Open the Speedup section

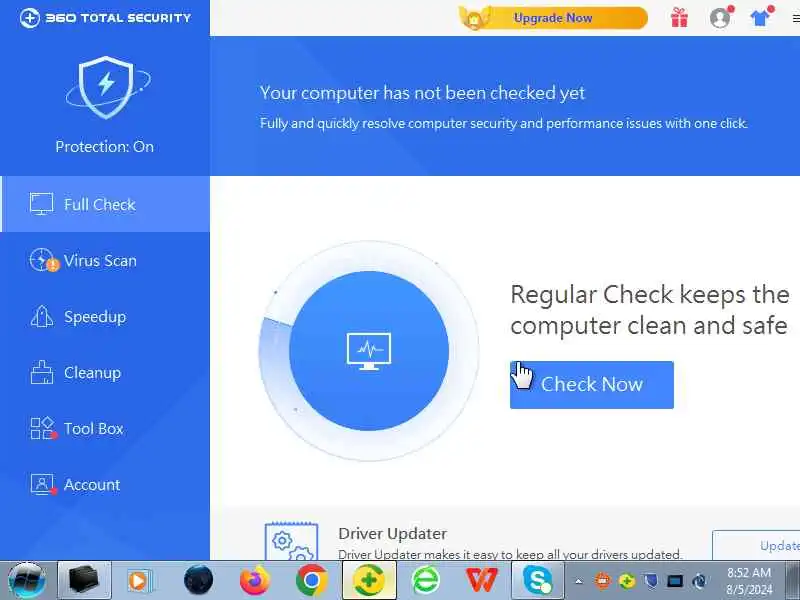[x=105, y=316]
